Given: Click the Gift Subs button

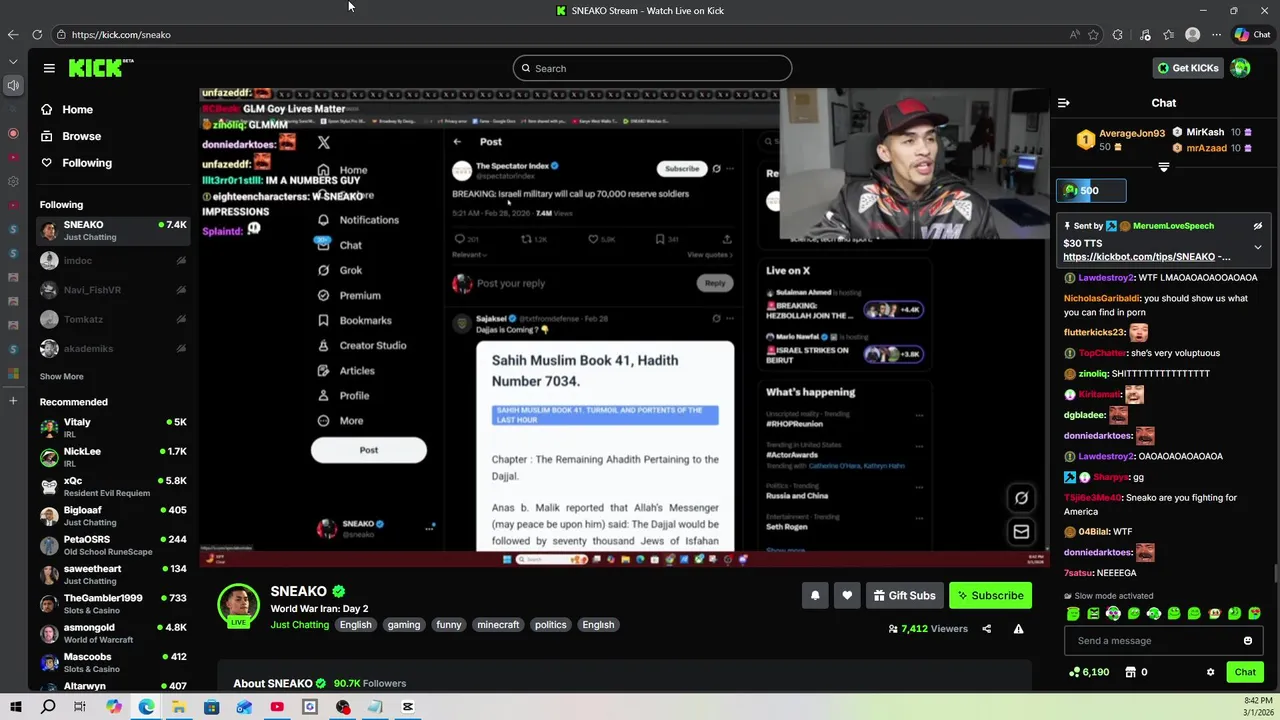Looking at the screenshot, I should tap(904, 595).
